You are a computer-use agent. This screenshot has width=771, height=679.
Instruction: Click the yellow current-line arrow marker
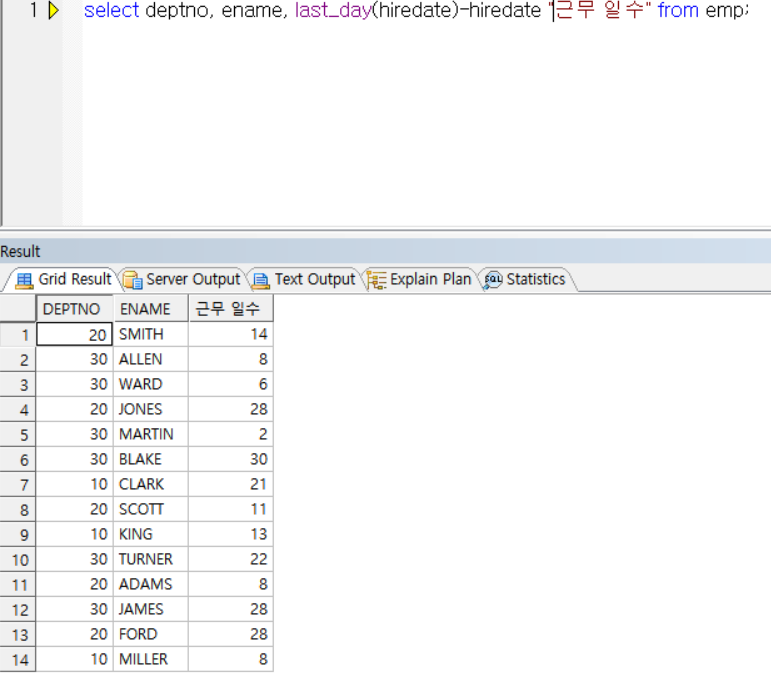(x=54, y=10)
